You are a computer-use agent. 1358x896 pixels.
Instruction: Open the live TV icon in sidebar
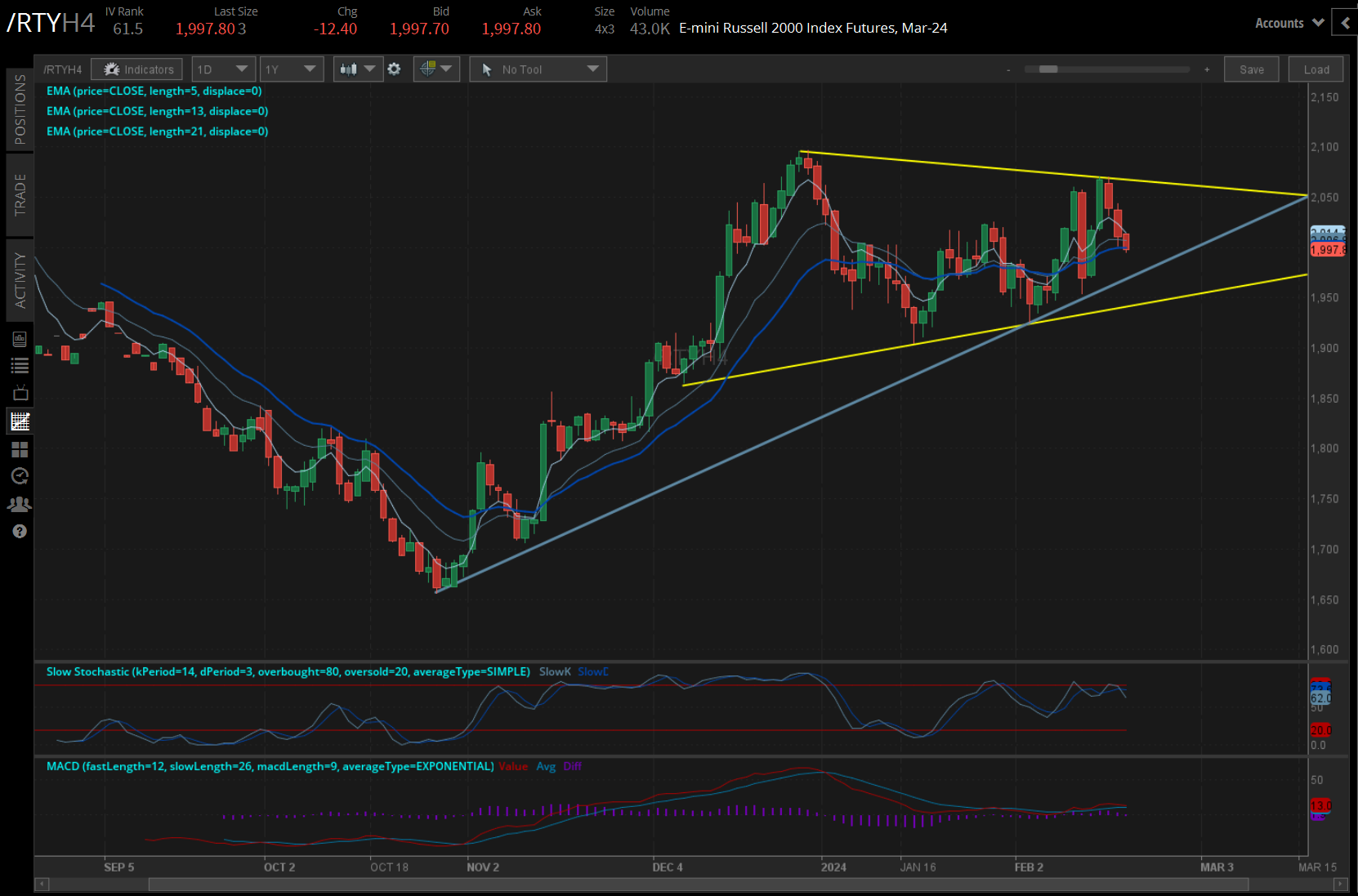pyautogui.click(x=20, y=393)
